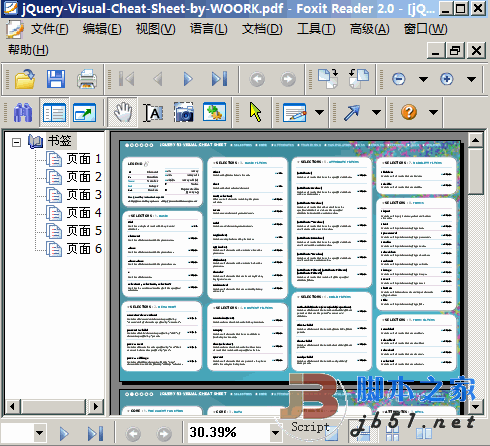The height and width of the screenshot is (446, 490).
Task: Rotate page counterclockwise icon
Action: [359, 79]
